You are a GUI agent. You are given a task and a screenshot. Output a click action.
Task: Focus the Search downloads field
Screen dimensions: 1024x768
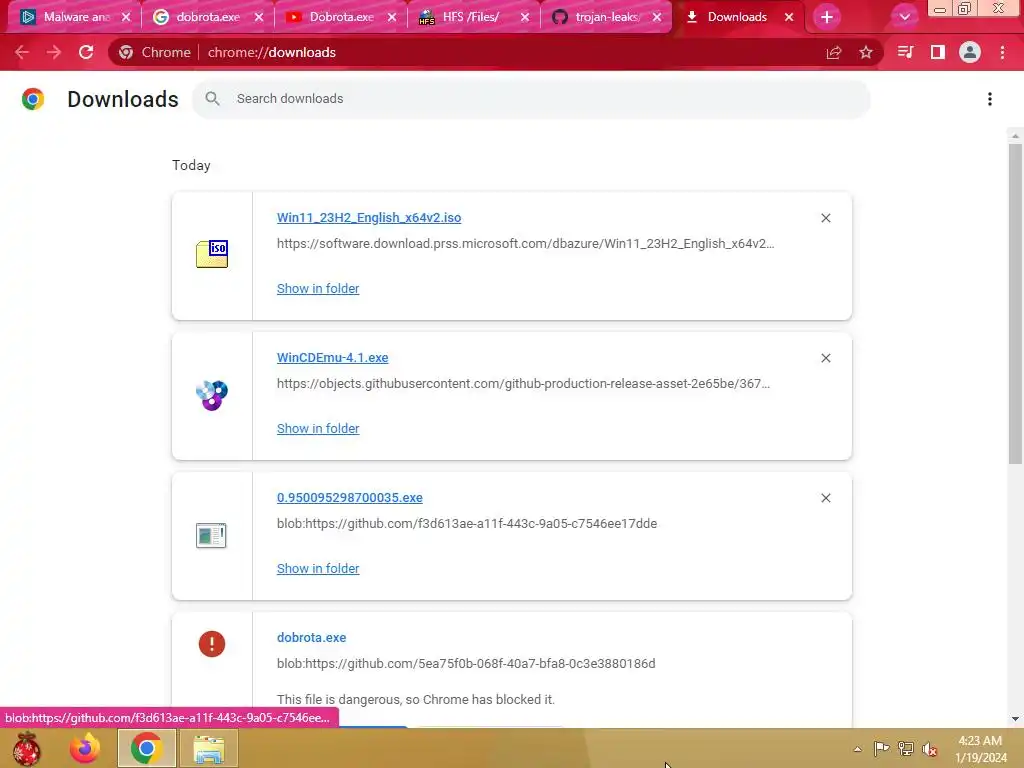point(531,99)
